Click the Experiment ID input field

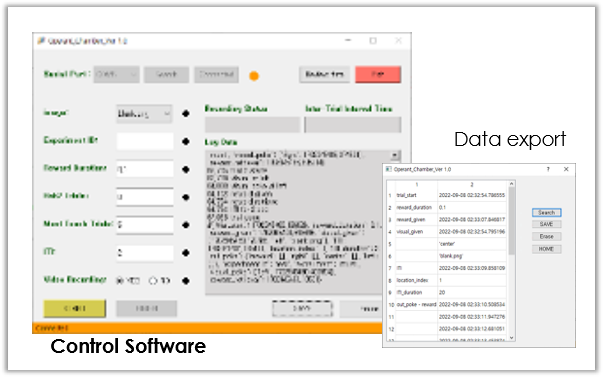[x=145, y=142]
